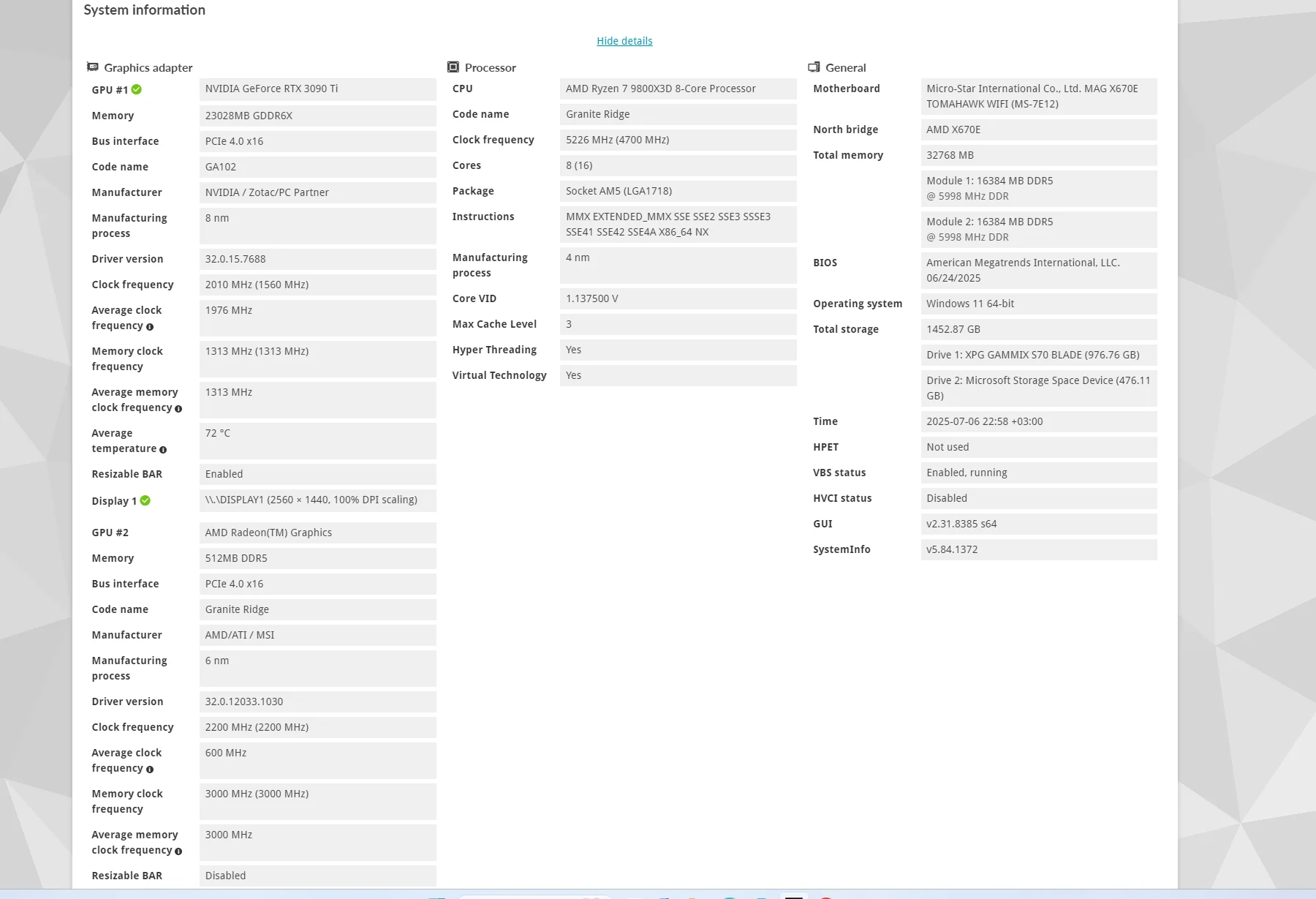
Task: Select the AMD Ryzen 7 9800X3D CPU value
Action: (678, 89)
